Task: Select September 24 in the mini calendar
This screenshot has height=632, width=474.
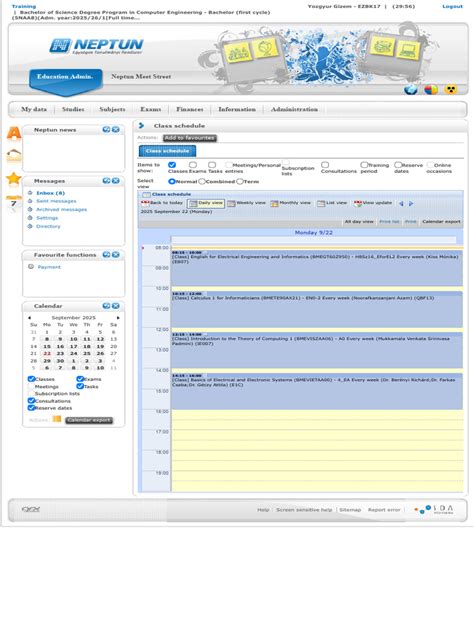Action: (x=73, y=353)
